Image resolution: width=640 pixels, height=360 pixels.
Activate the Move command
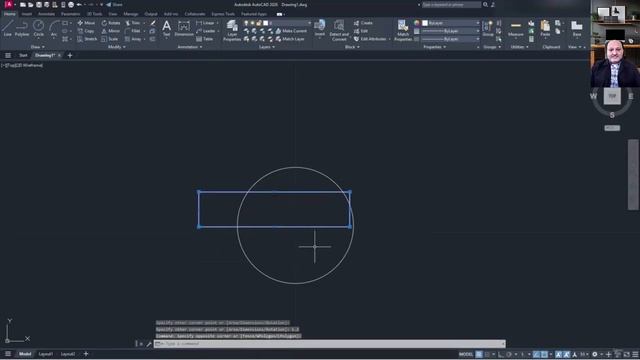click(x=86, y=23)
